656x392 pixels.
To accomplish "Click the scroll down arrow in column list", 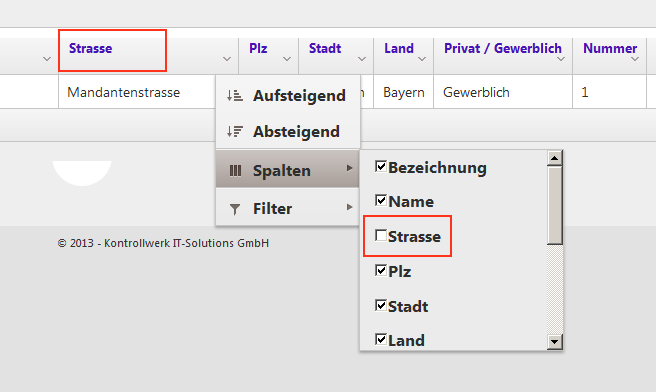I will coord(555,342).
